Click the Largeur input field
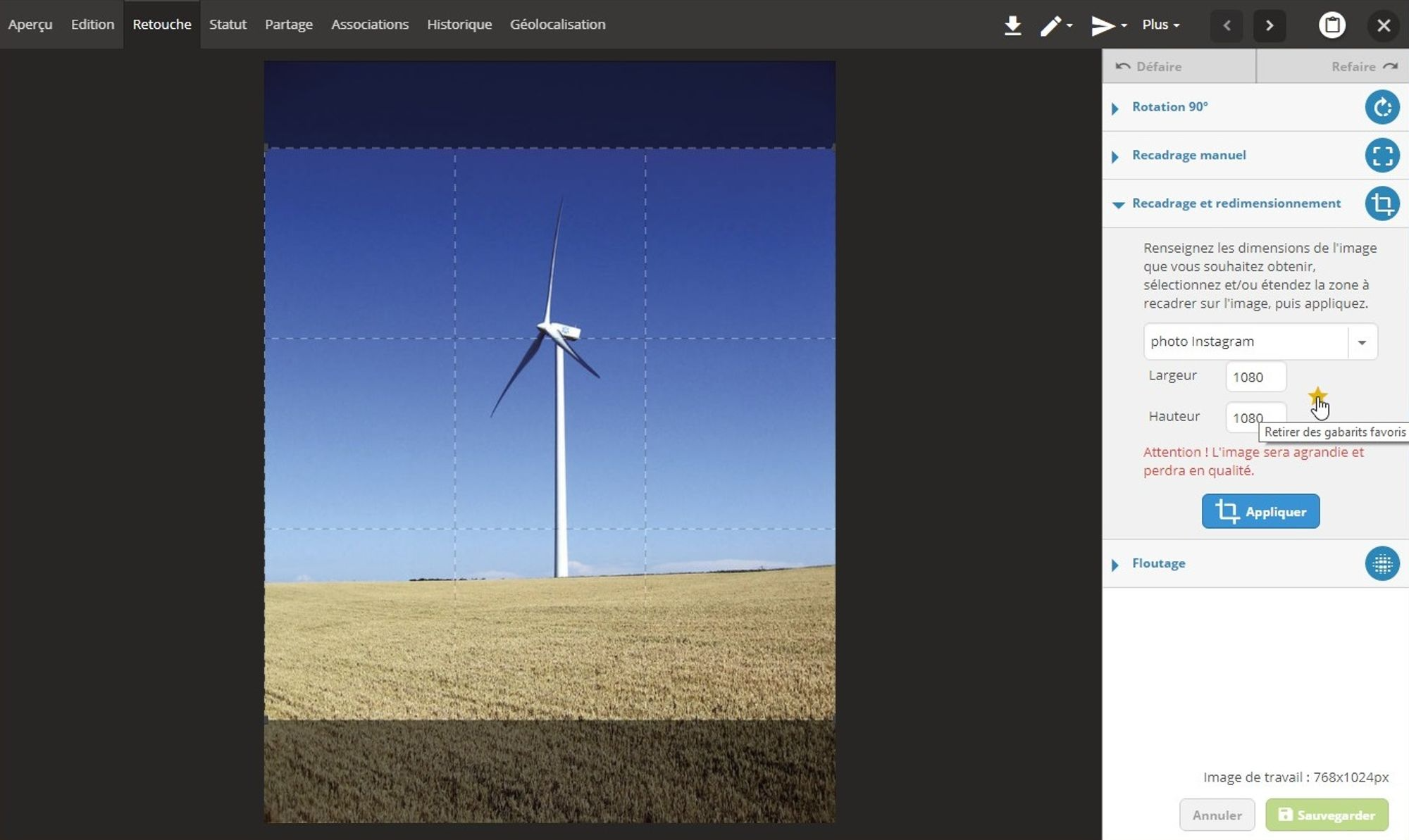The height and width of the screenshot is (840, 1409). tap(1255, 377)
